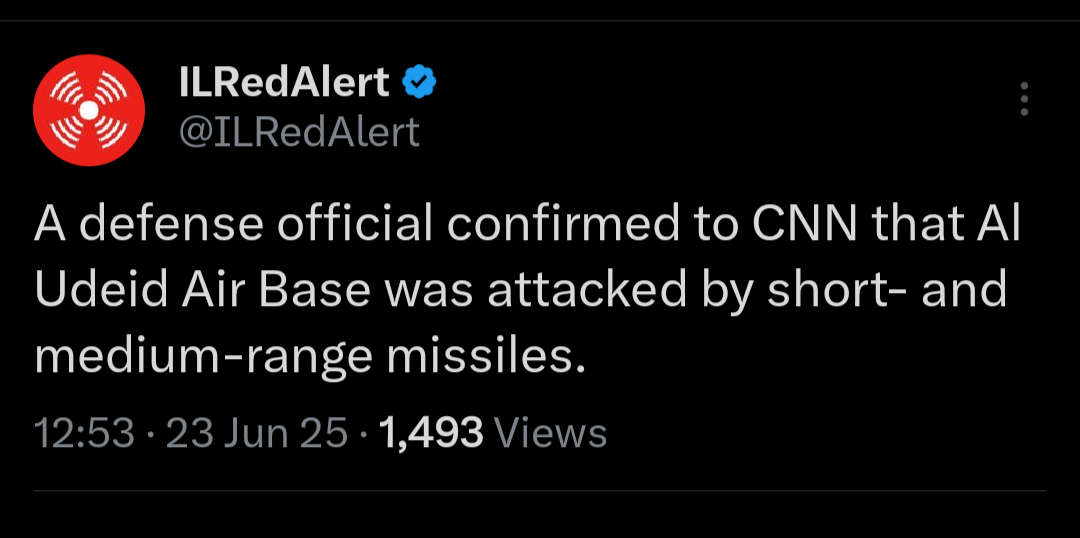This screenshot has width=1080, height=538.
Task: Click the Views label beside the count
Action: 551,433
